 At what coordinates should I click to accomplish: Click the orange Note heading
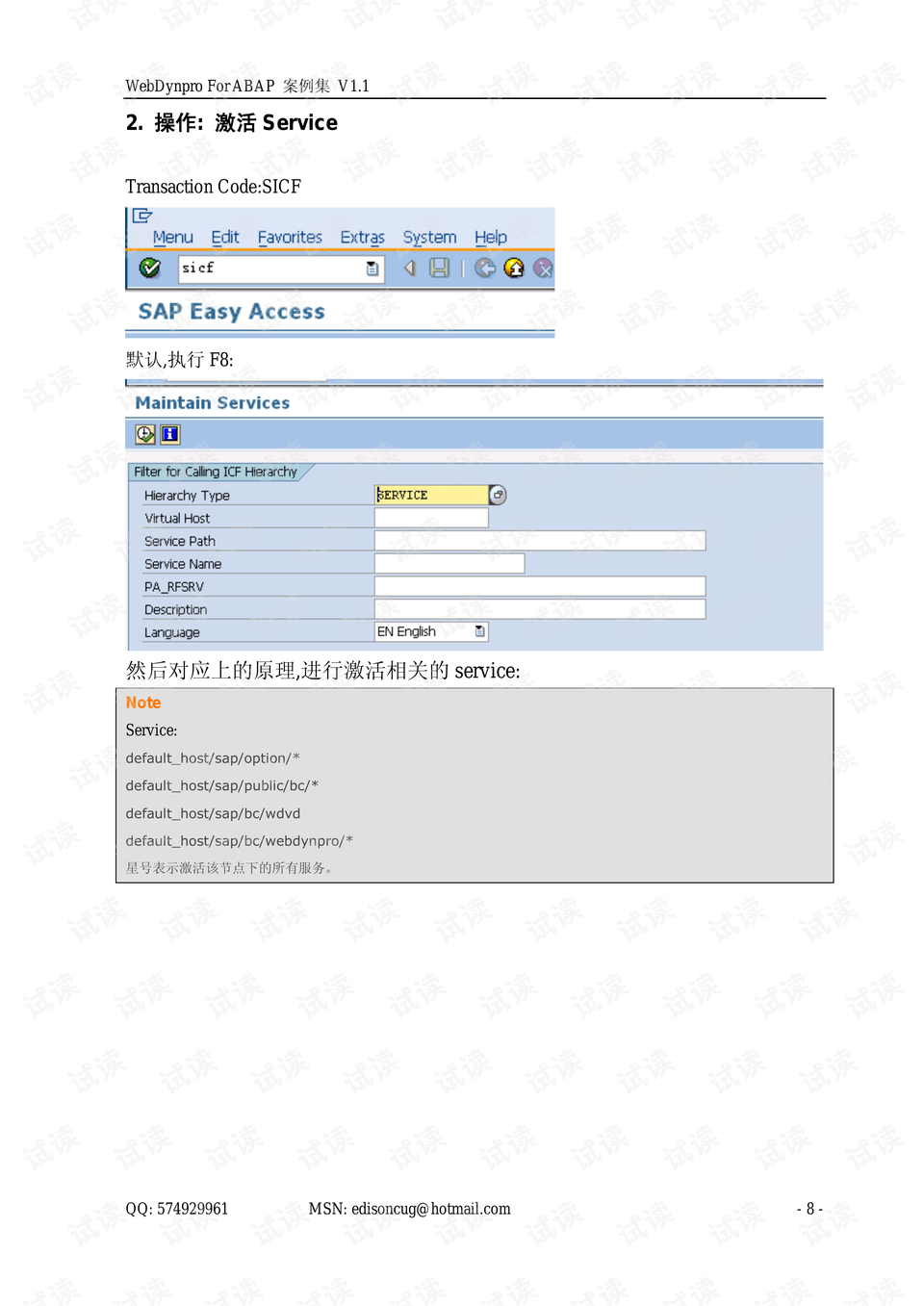143,703
